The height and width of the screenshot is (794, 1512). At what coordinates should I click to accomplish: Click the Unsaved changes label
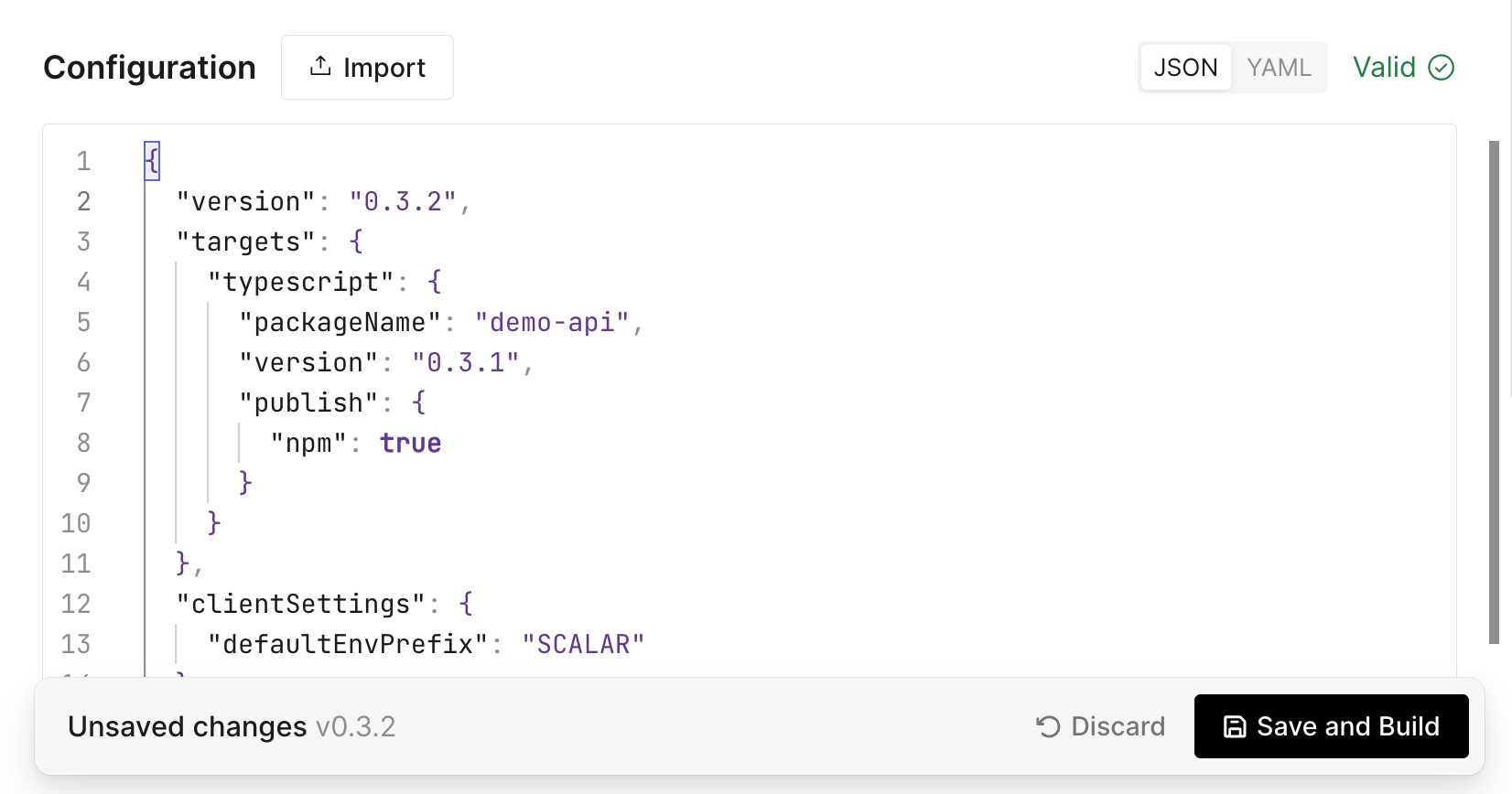tap(188, 726)
